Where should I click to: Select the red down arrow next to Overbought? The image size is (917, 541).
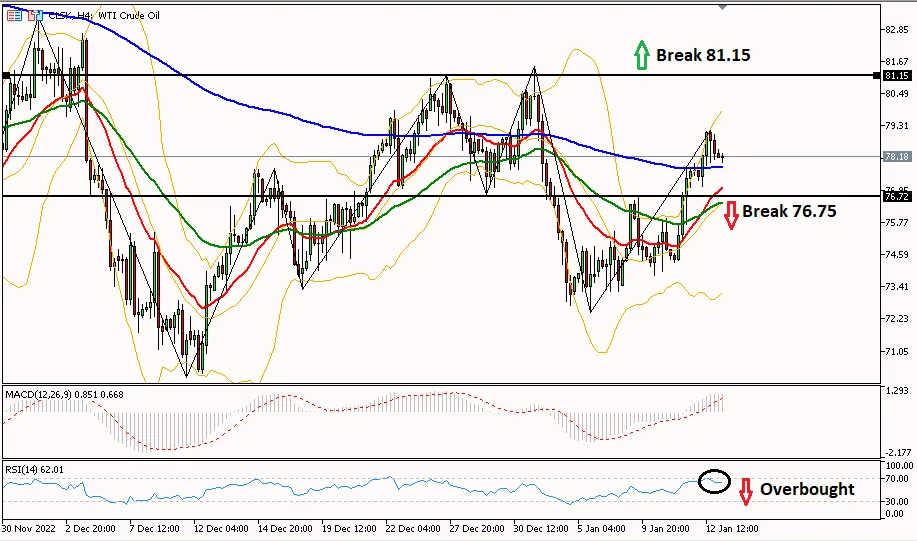[x=745, y=491]
